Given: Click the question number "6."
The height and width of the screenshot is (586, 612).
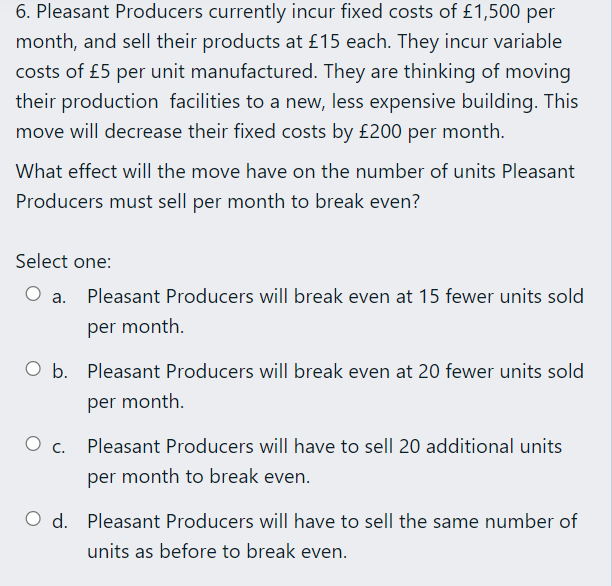Looking at the screenshot, I should coord(24,14).
